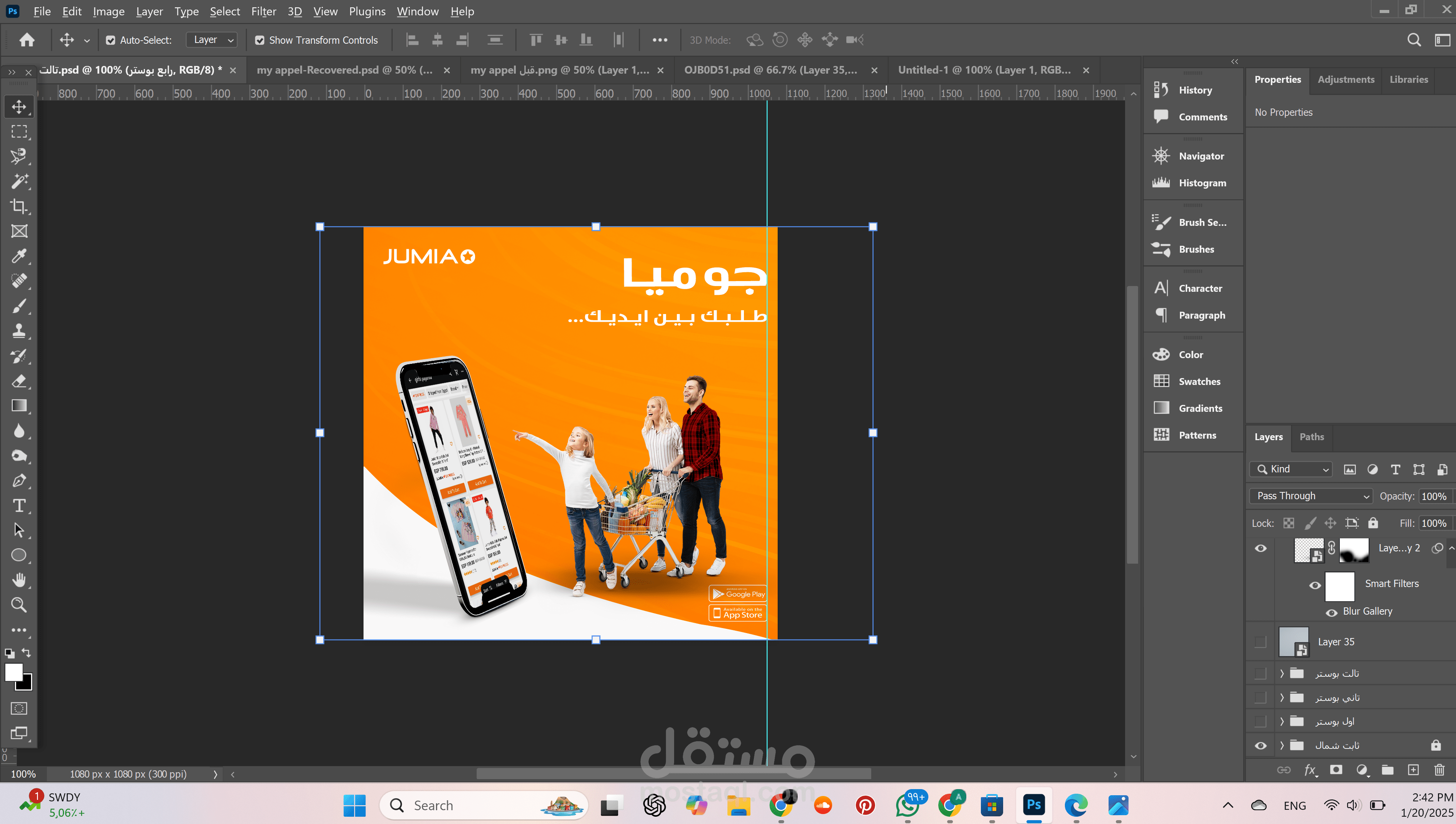1456x824 pixels.
Task: Select the Healing Brush tool
Action: point(19,281)
